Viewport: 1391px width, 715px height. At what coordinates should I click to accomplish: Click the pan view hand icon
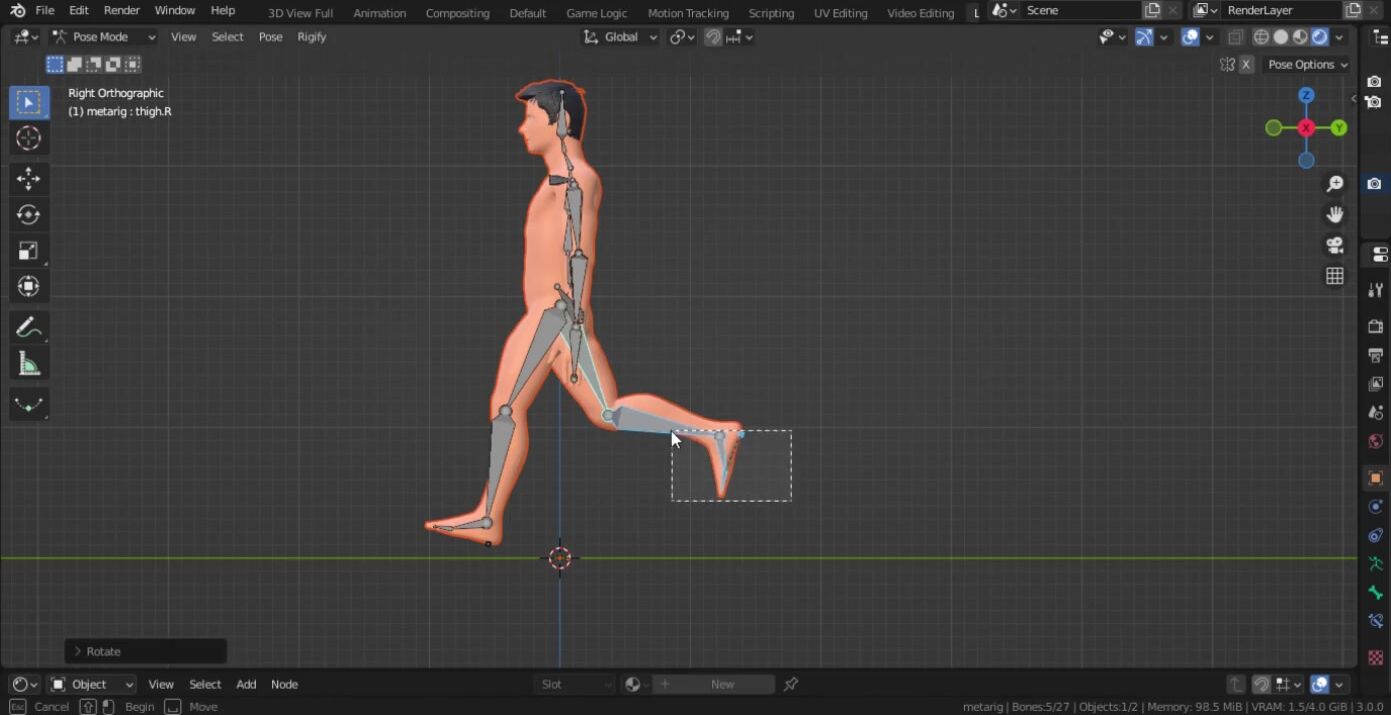point(1334,214)
